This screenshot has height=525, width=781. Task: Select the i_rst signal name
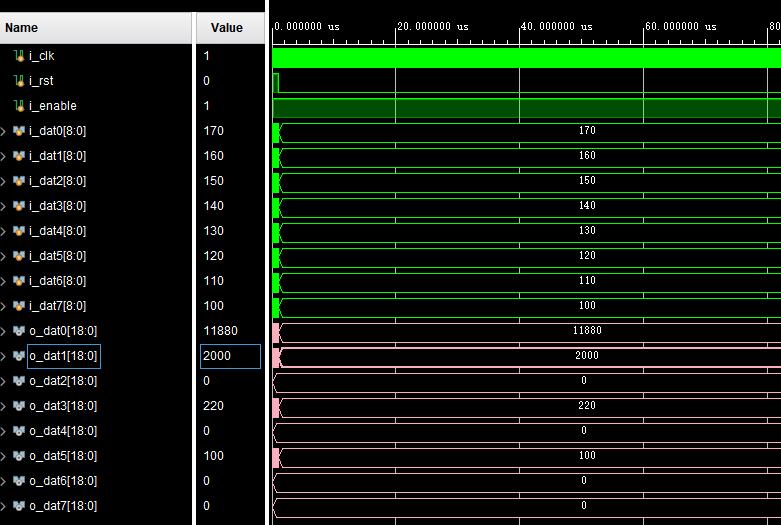[41, 81]
